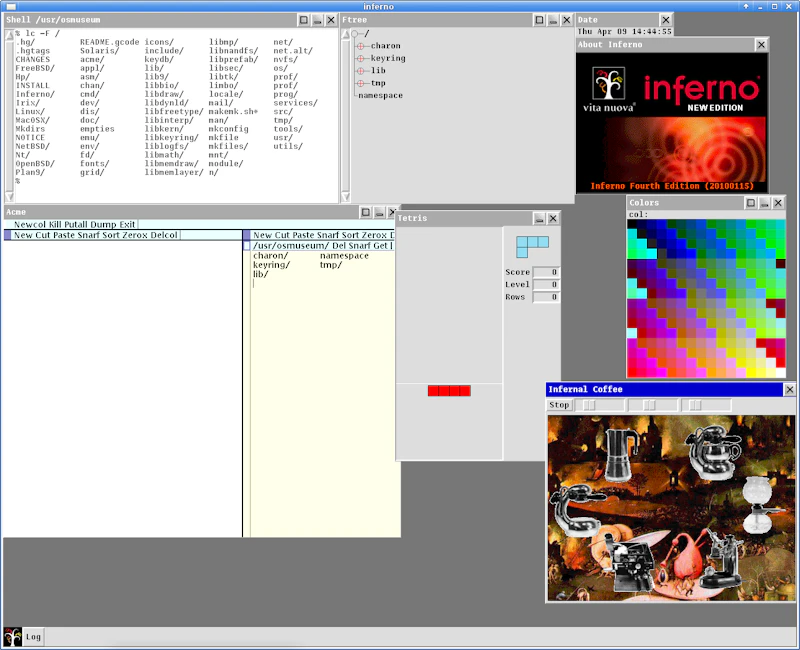The image size is (800, 650).
Task: Adjust first Infernal Coffee slider
Action: pos(589,405)
